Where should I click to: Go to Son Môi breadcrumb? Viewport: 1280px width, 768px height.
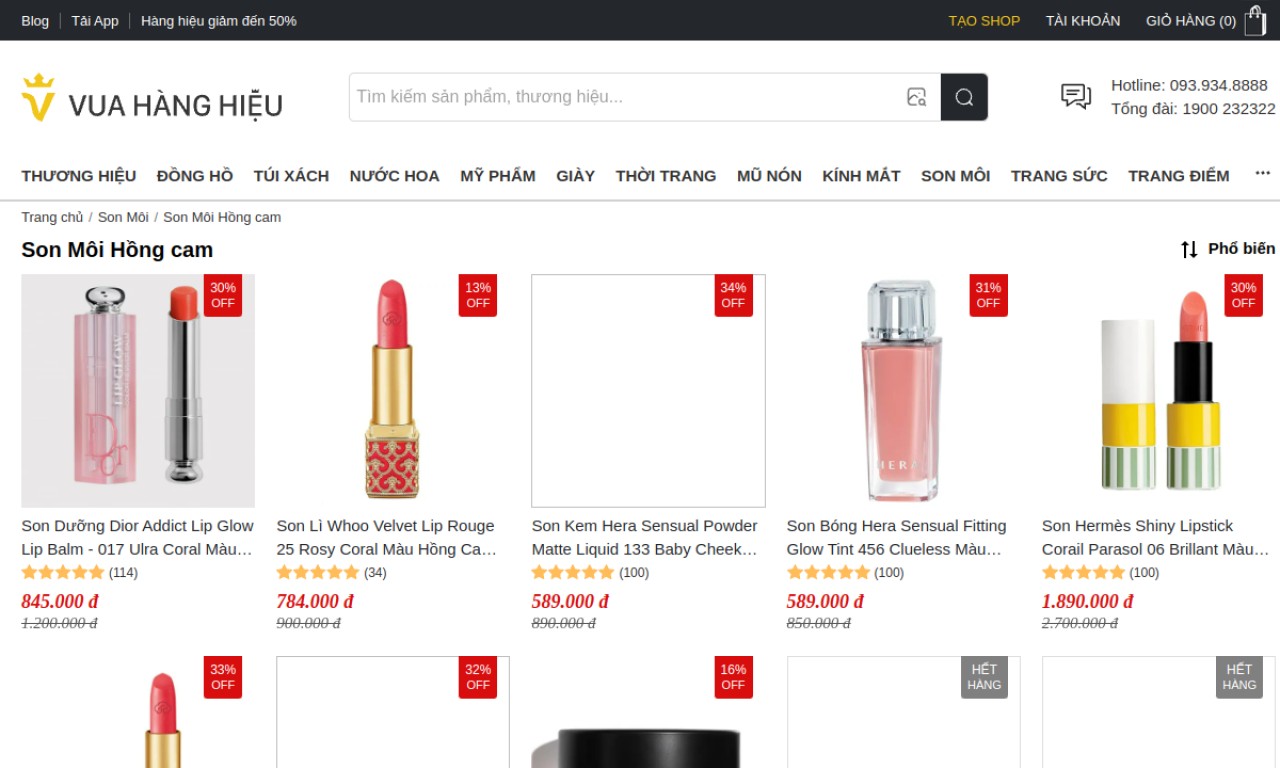pyautogui.click(x=123, y=217)
